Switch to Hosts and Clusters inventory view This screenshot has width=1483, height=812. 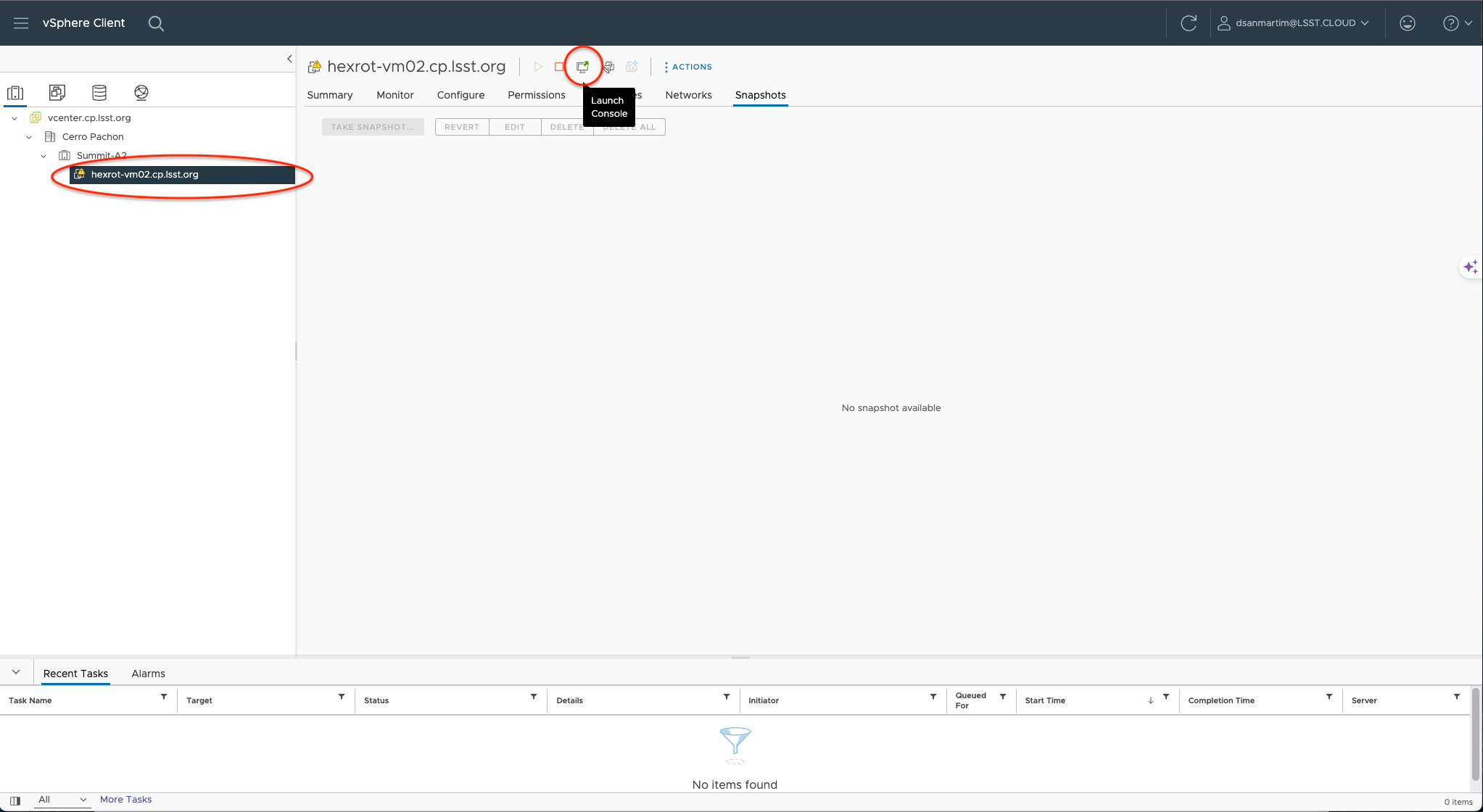(15, 93)
